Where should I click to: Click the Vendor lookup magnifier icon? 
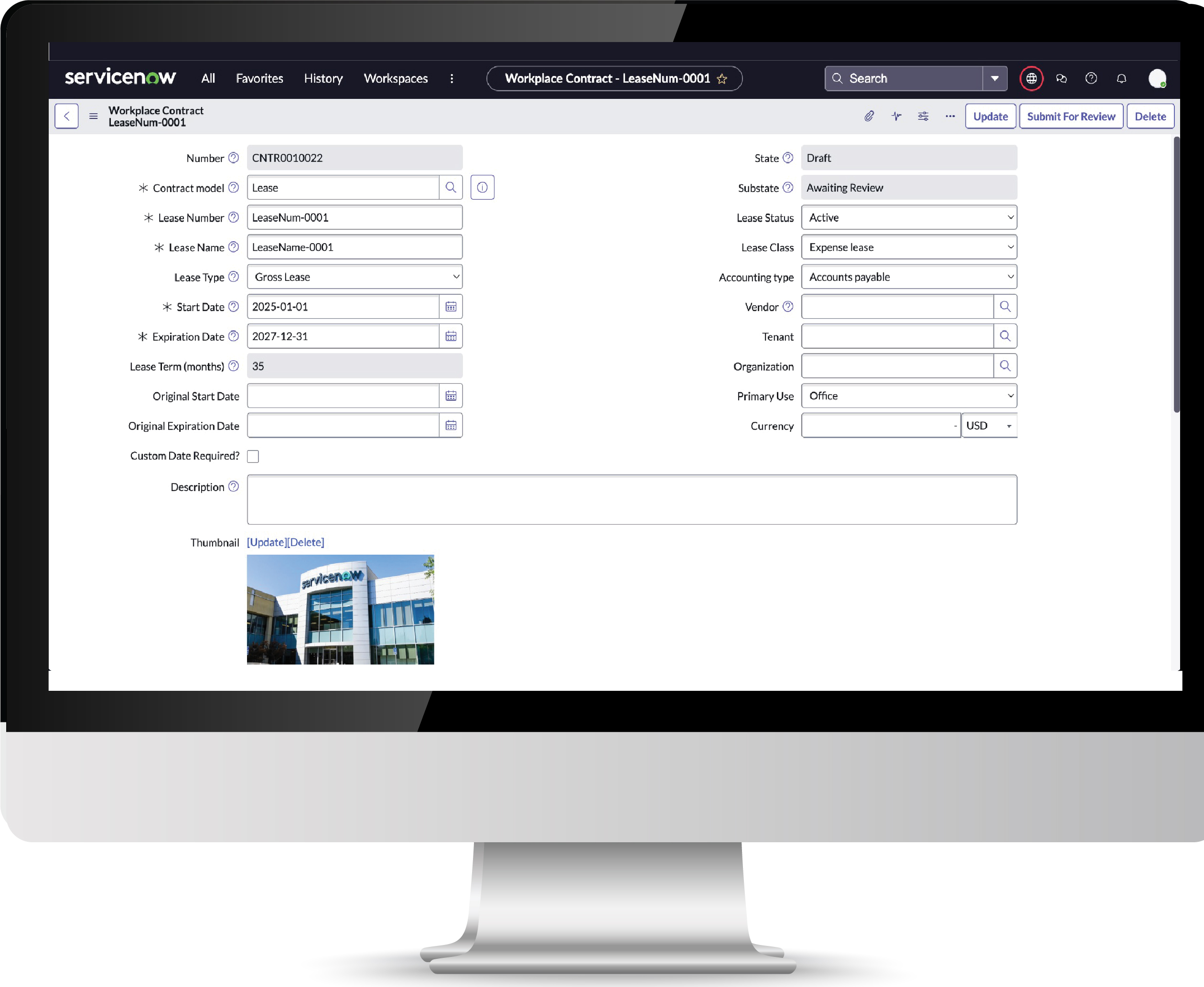[x=1005, y=307]
